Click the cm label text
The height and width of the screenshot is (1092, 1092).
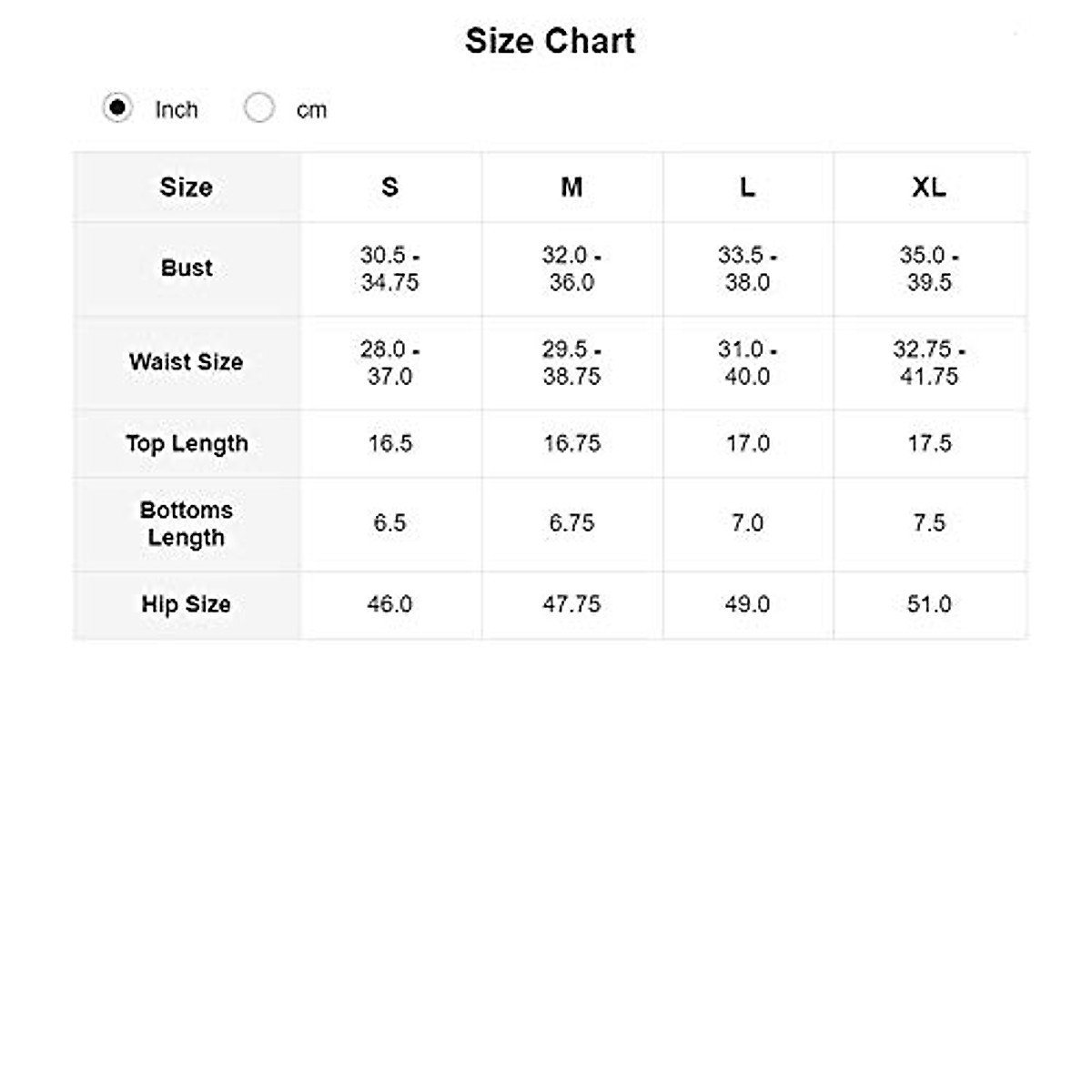pyautogui.click(x=311, y=110)
